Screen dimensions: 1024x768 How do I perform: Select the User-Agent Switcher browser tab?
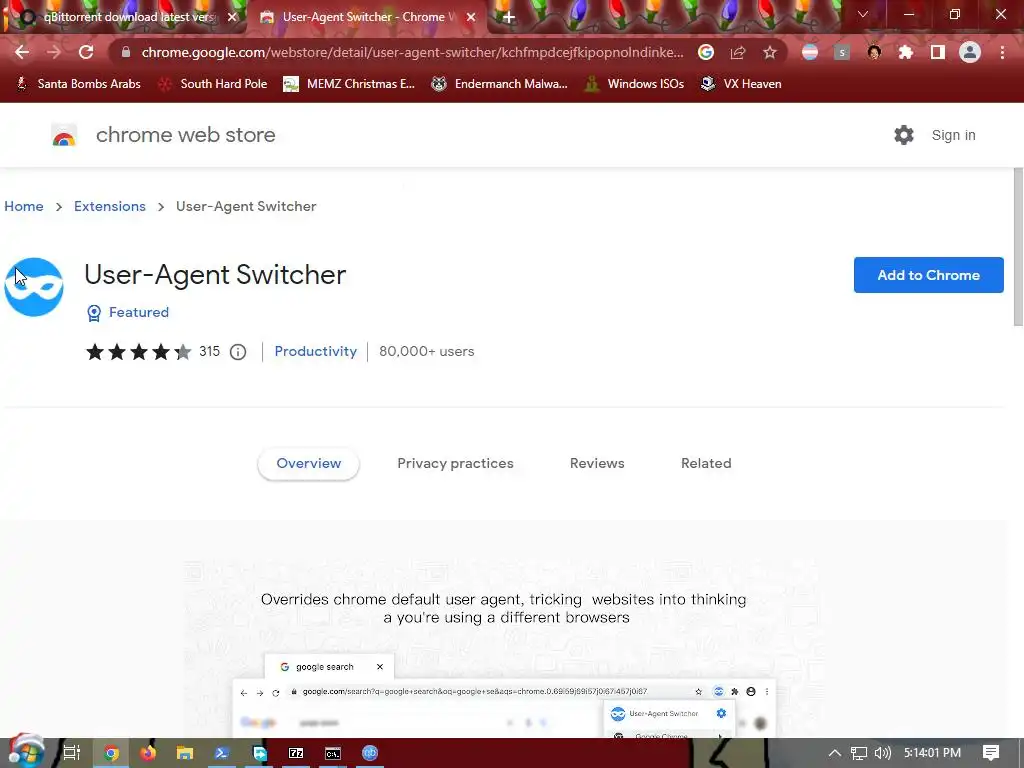(366, 17)
